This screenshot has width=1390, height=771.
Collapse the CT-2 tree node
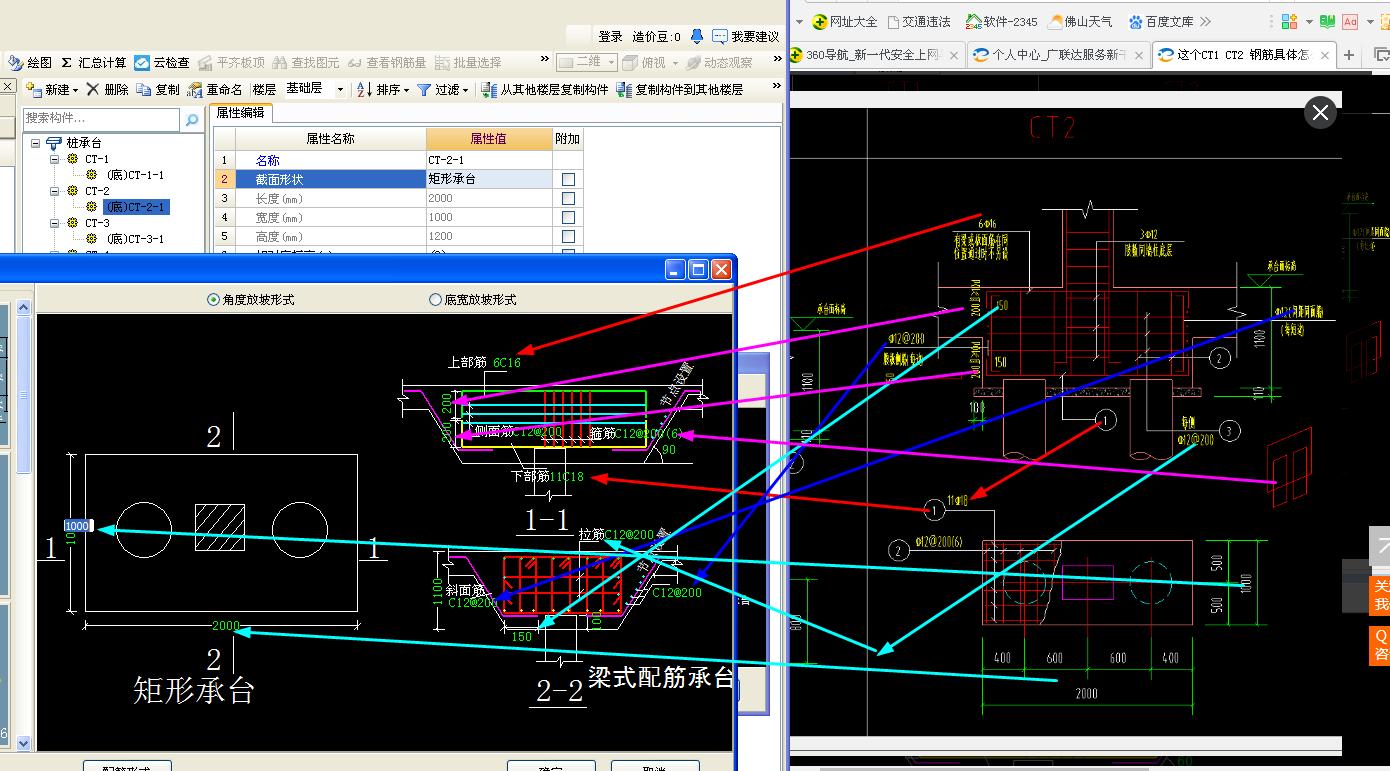click(x=56, y=191)
